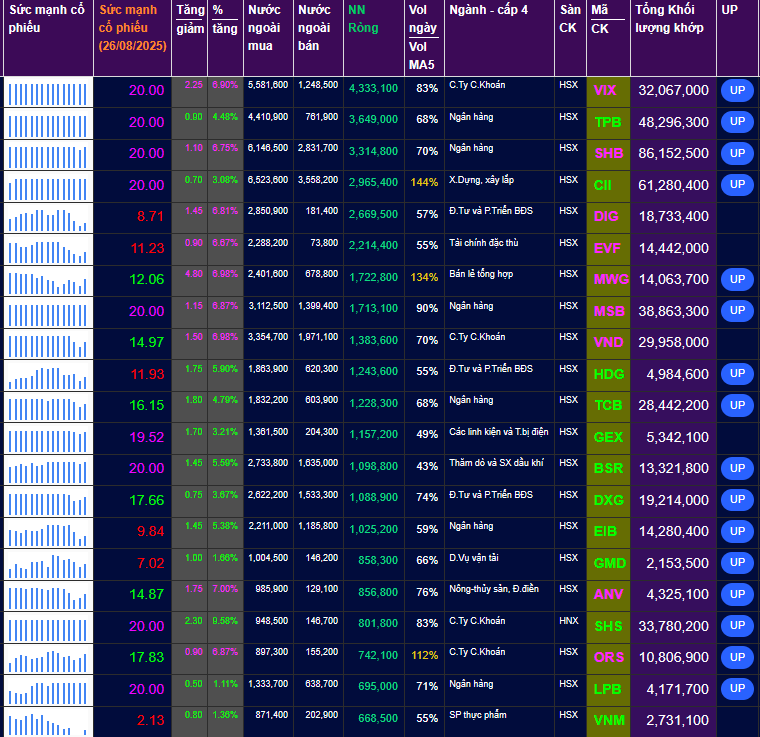760x737 pixels.
Task: Click stock strength value 19.52
Action: click(x=146, y=437)
